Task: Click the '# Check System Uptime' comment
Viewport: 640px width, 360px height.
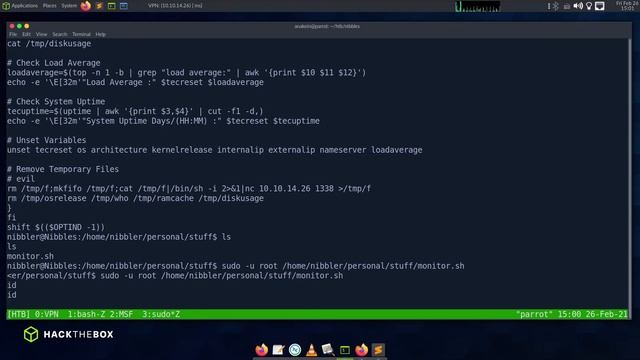Action: pos(56,102)
